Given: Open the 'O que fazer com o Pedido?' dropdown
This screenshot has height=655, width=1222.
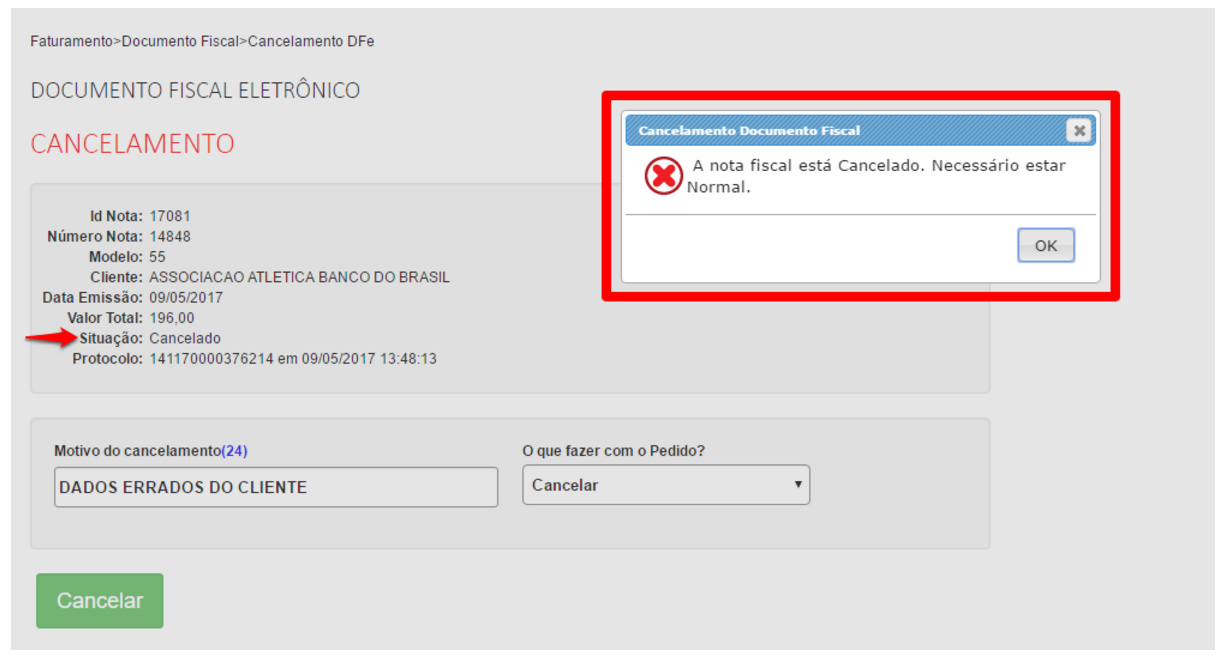Looking at the screenshot, I should click(x=665, y=485).
